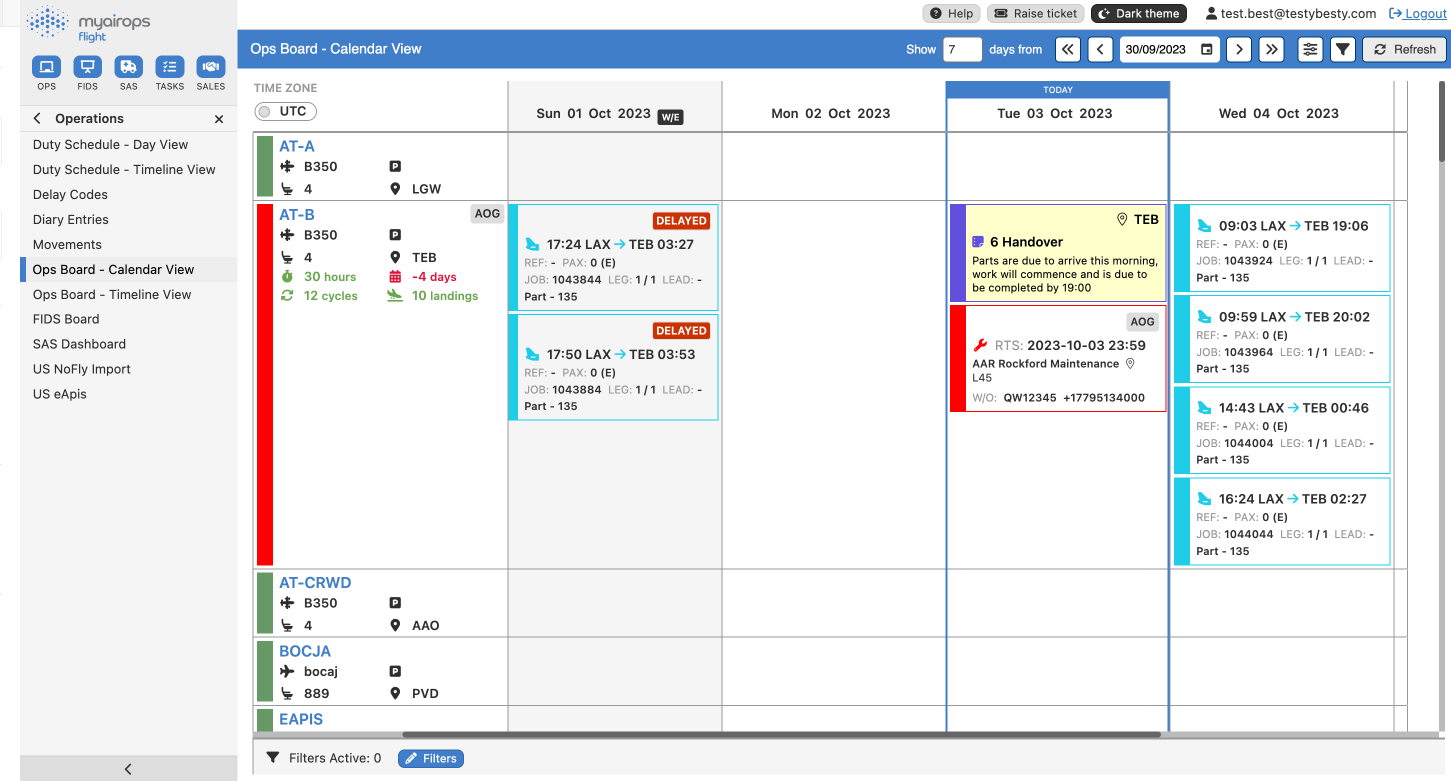This screenshot has width=1451, height=781.
Task: Open the 14:43 LAX to TEB flight
Action: point(1282,430)
